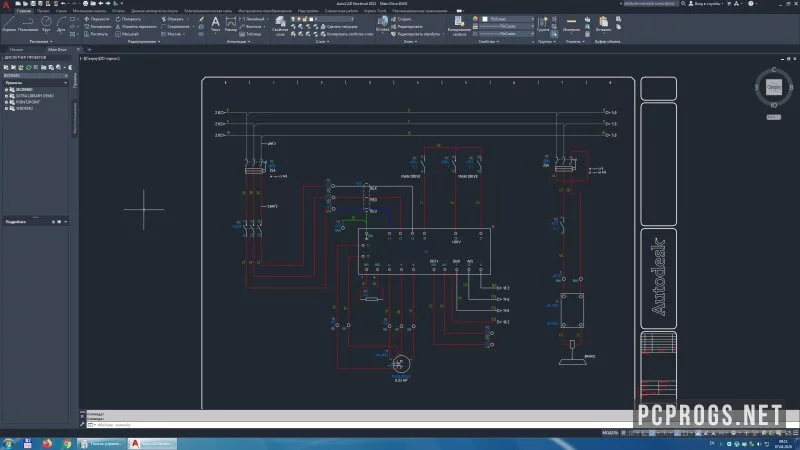Click the object color wheel swatch

pyautogui.click(x=476, y=19)
